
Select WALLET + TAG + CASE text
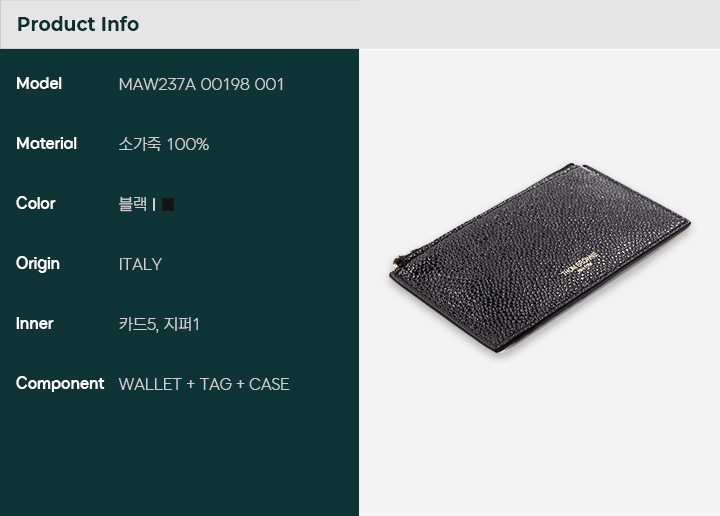204,384
